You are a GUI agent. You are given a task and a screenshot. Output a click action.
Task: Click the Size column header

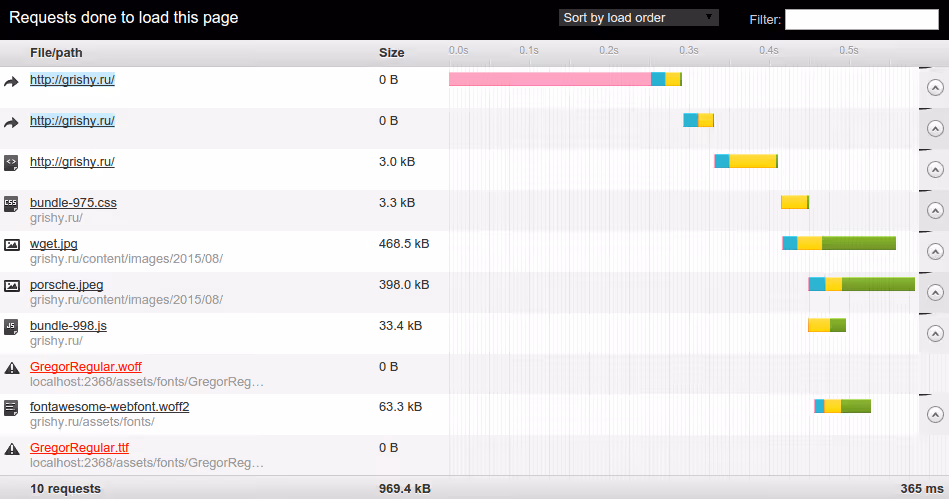point(391,52)
